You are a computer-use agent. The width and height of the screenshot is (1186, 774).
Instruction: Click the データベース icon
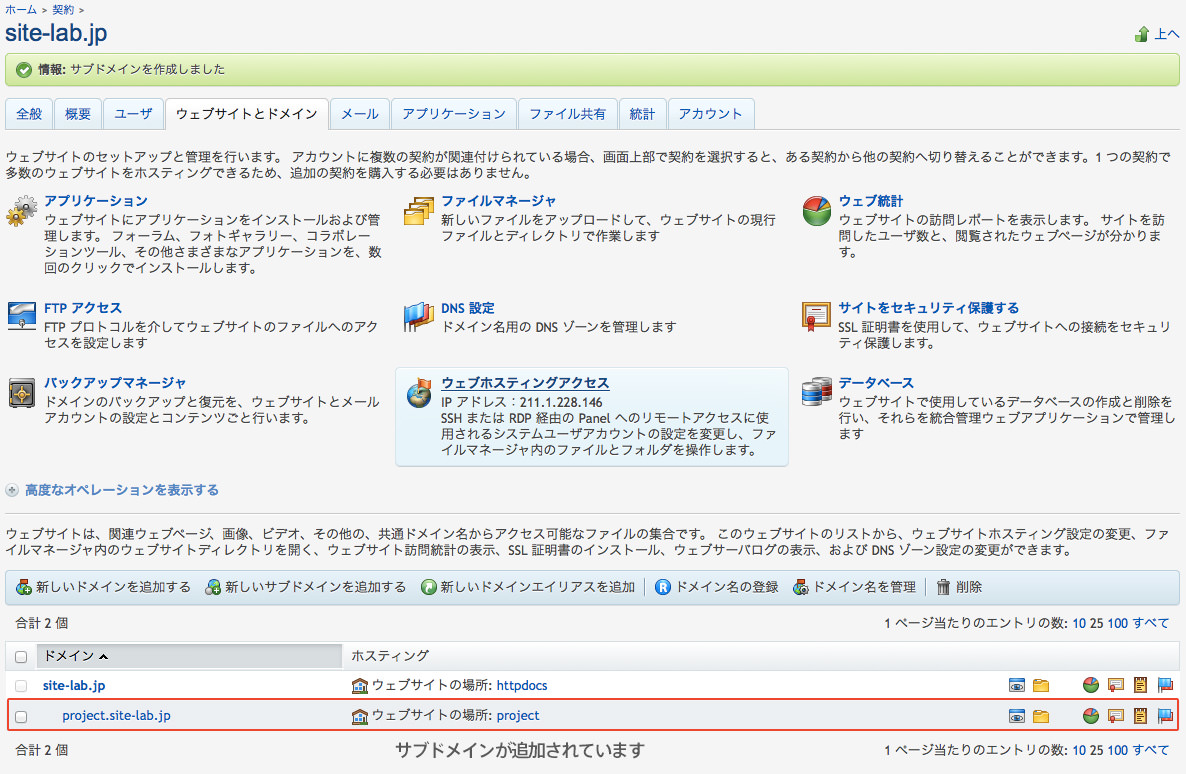817,393
